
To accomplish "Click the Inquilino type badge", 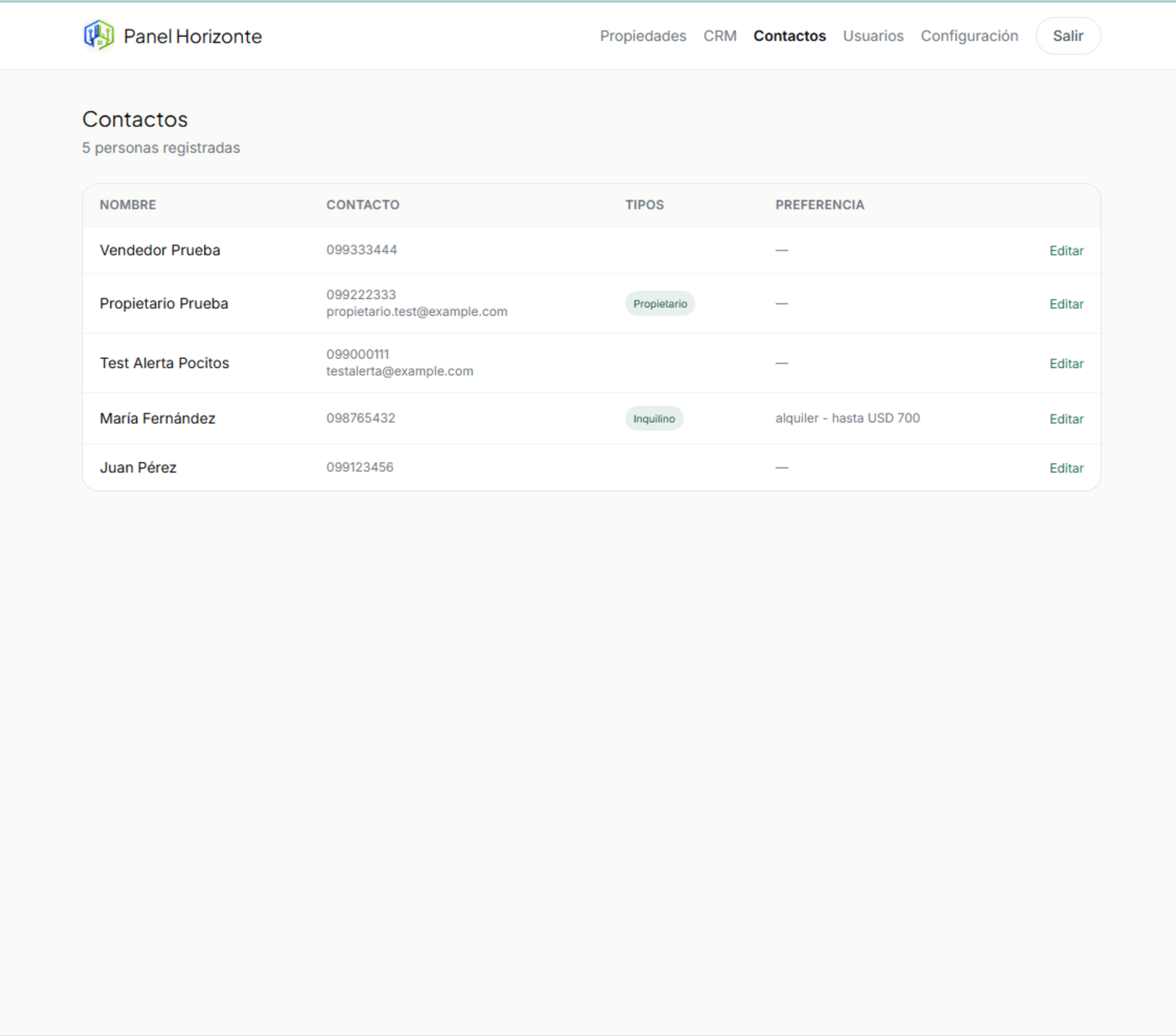I will coord(654,418).
